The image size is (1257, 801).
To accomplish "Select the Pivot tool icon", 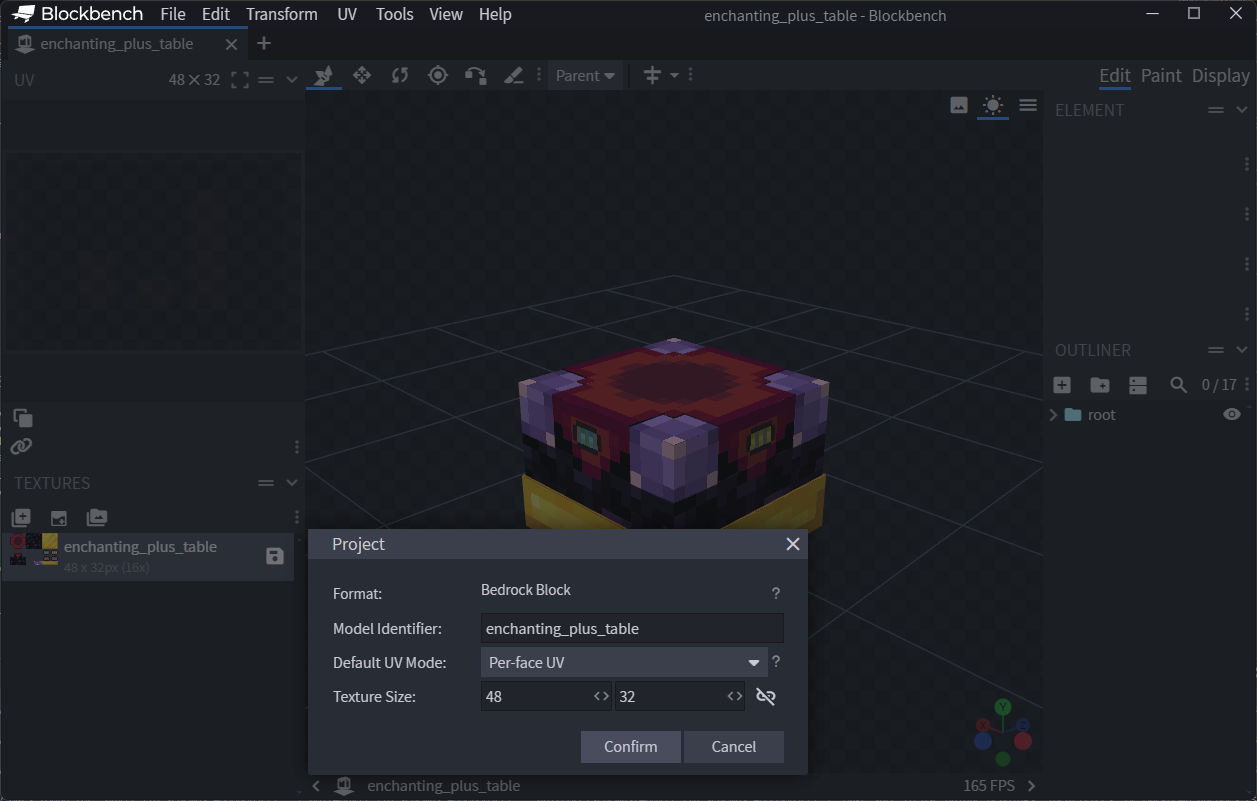I will click(437, 75).
